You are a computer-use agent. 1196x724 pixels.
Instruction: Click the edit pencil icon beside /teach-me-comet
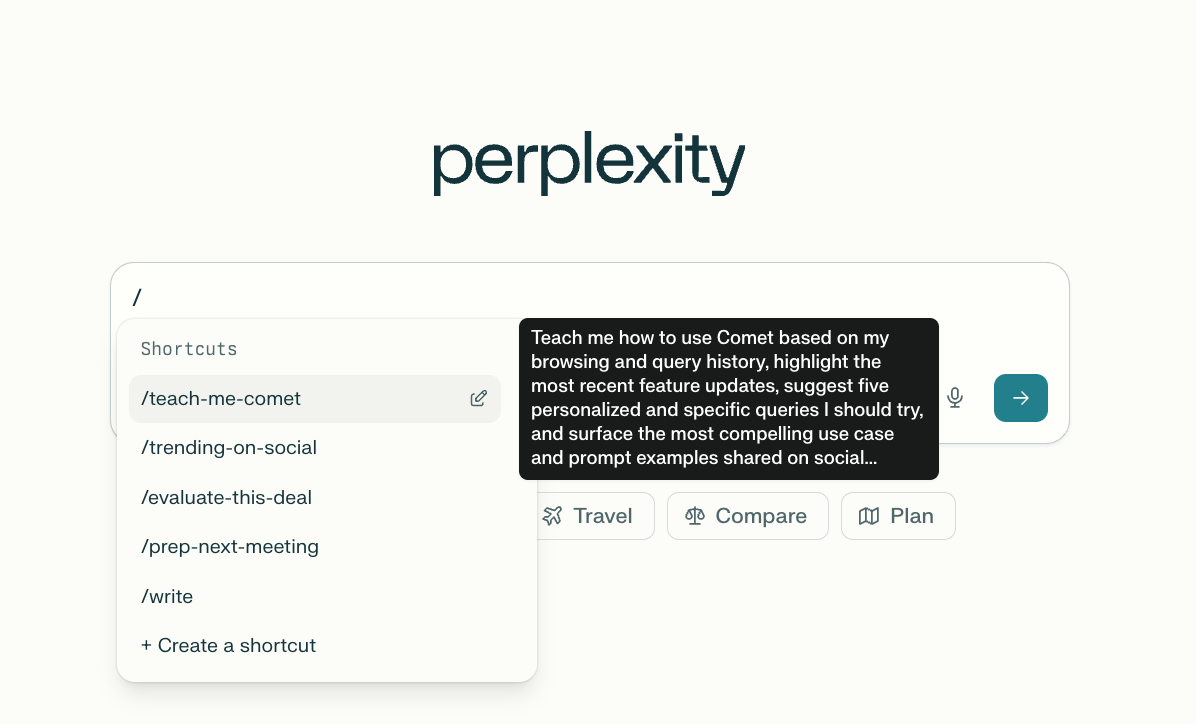pyautogui.click(x=479, y=398)
